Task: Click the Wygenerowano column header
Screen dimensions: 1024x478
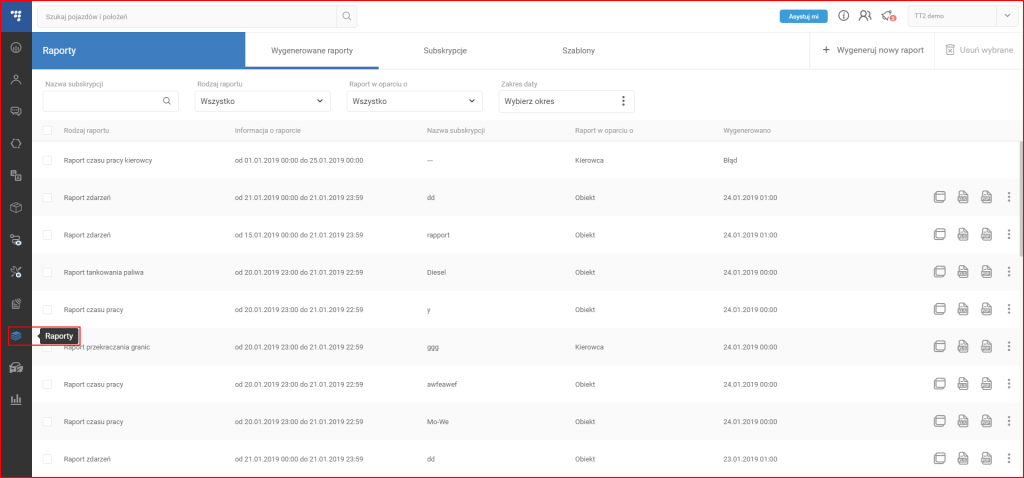Action: [x=747, y=131]
